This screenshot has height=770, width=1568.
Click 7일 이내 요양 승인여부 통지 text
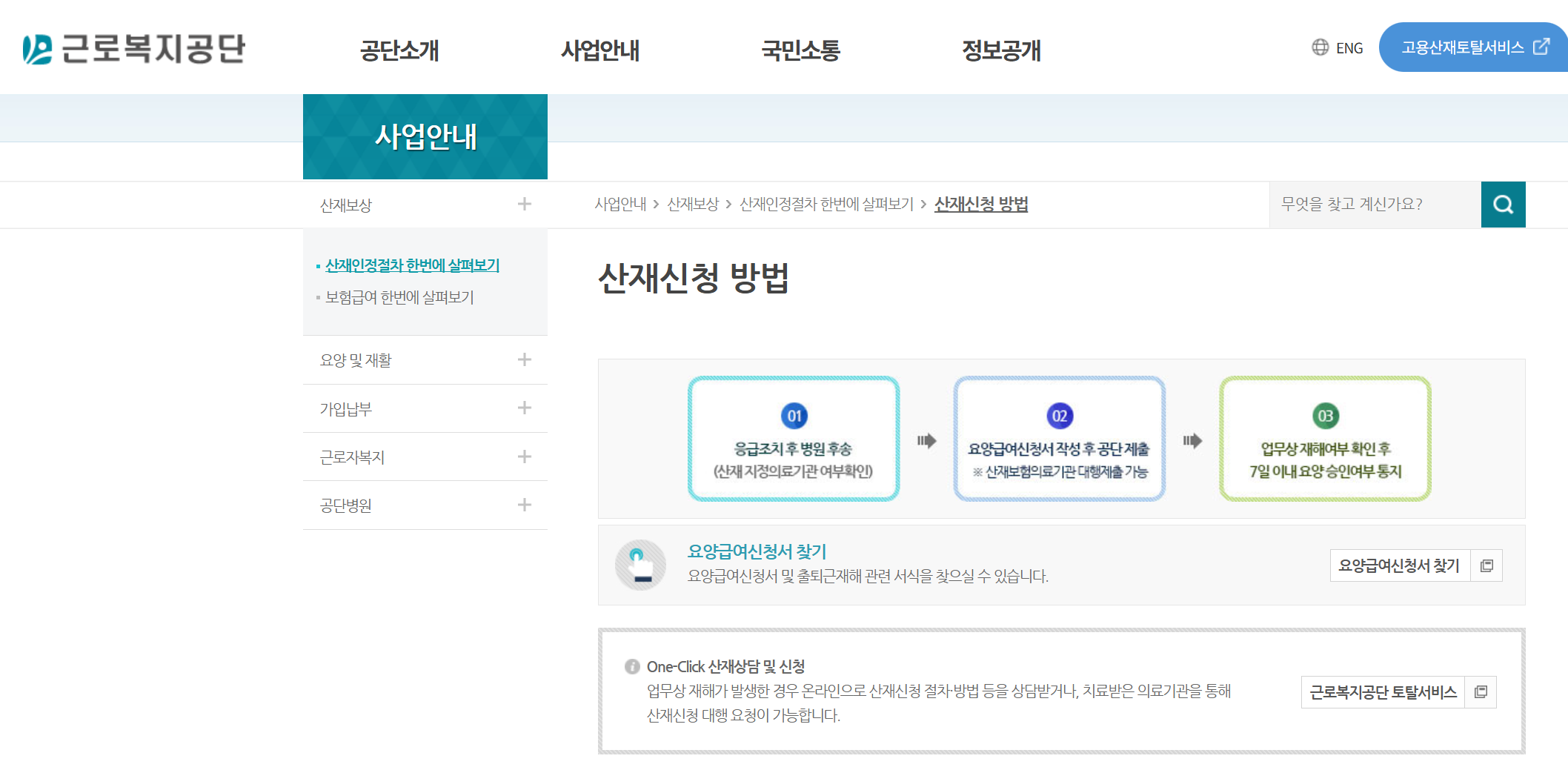click(1326, 471)
